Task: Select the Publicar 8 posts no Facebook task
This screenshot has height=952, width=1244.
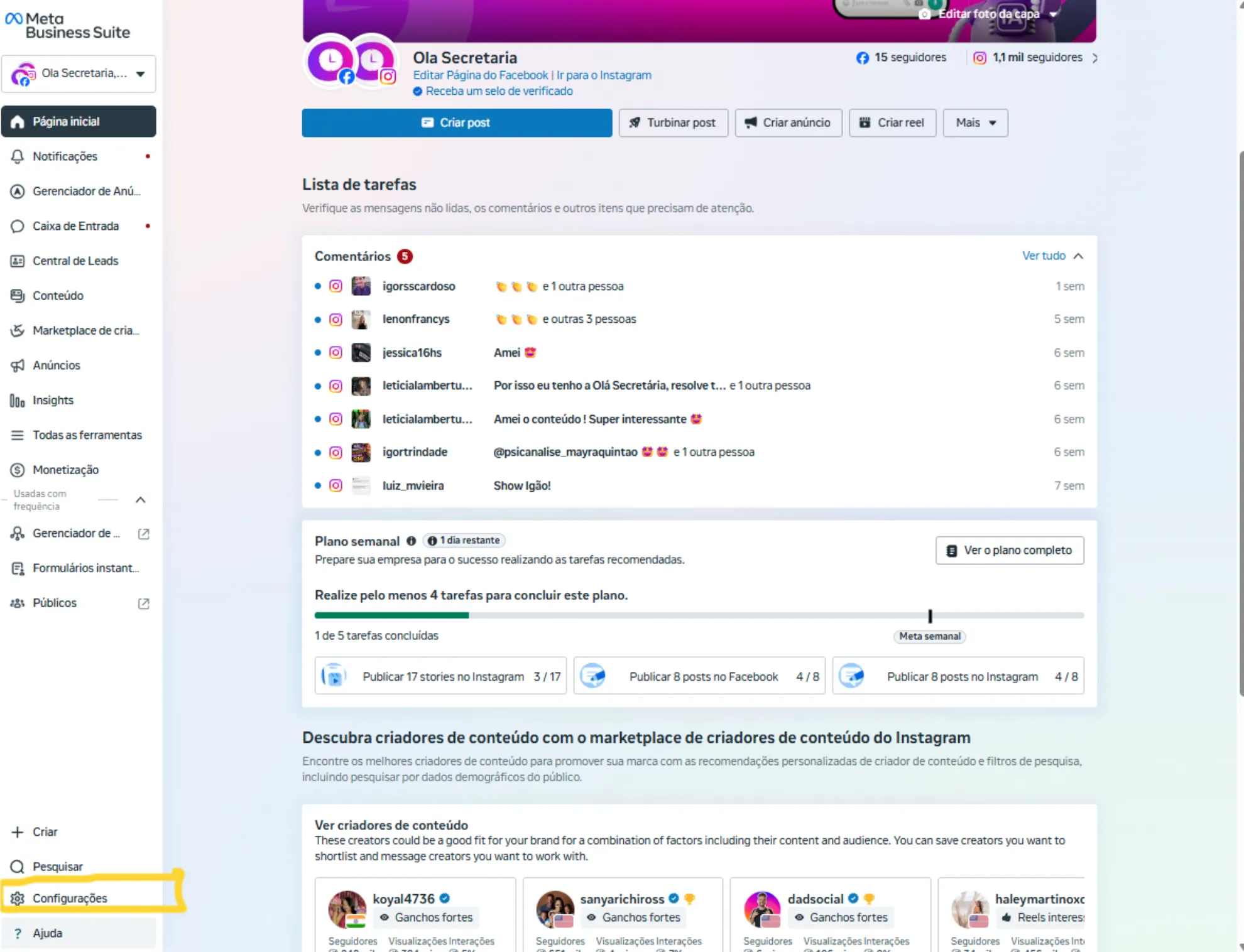Action: point(699,676)
